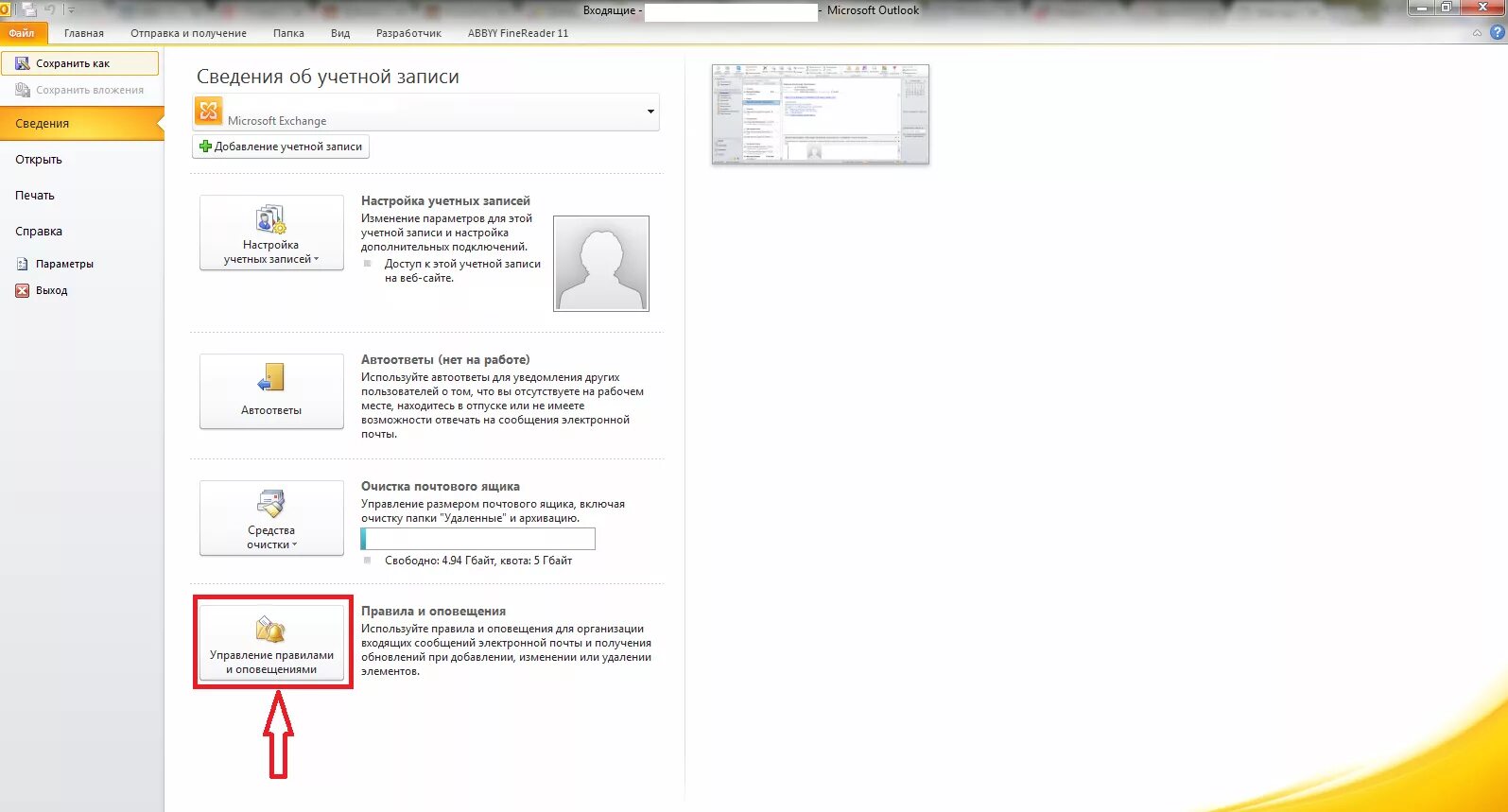Click the Очистка почтового ящика heading
This screenshot has height=812, width=1508.
pos(441,487)
